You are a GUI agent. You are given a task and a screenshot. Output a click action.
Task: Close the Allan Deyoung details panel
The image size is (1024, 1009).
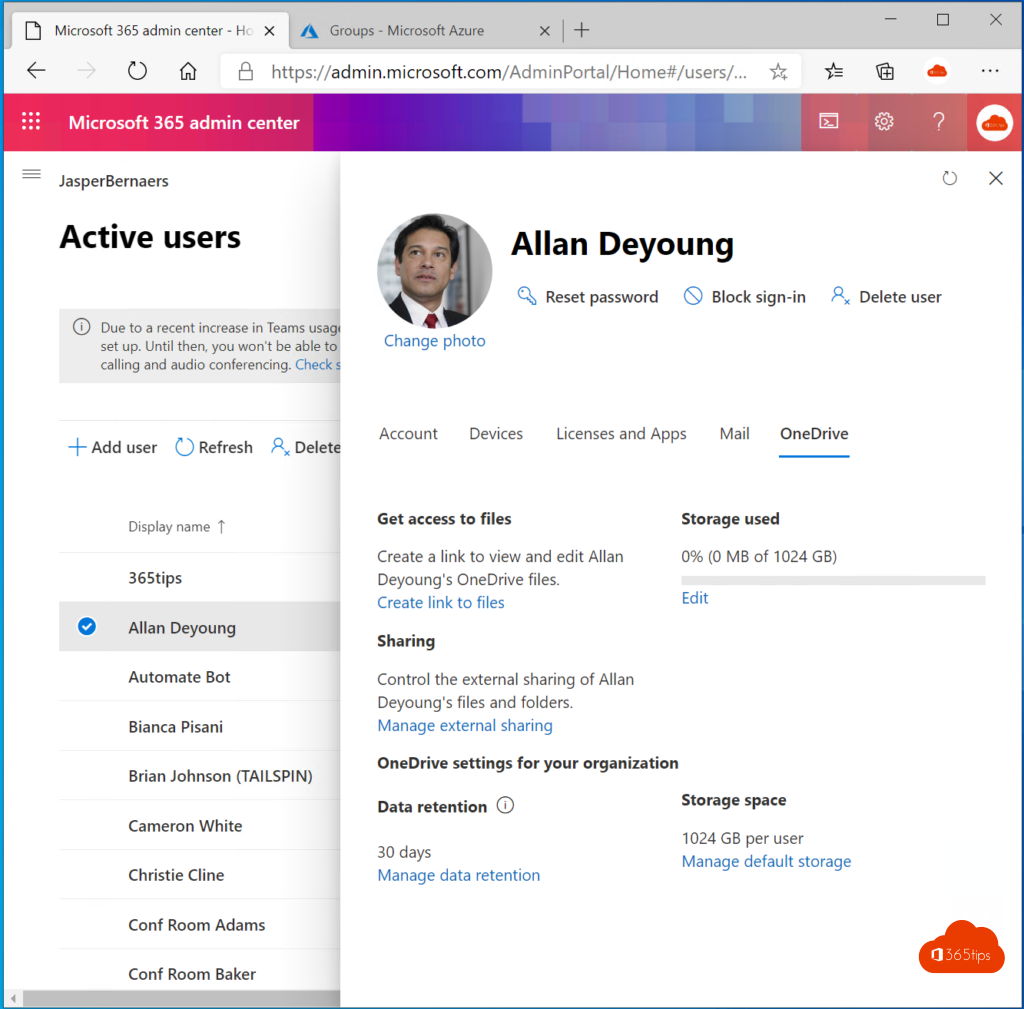(995, 178)
